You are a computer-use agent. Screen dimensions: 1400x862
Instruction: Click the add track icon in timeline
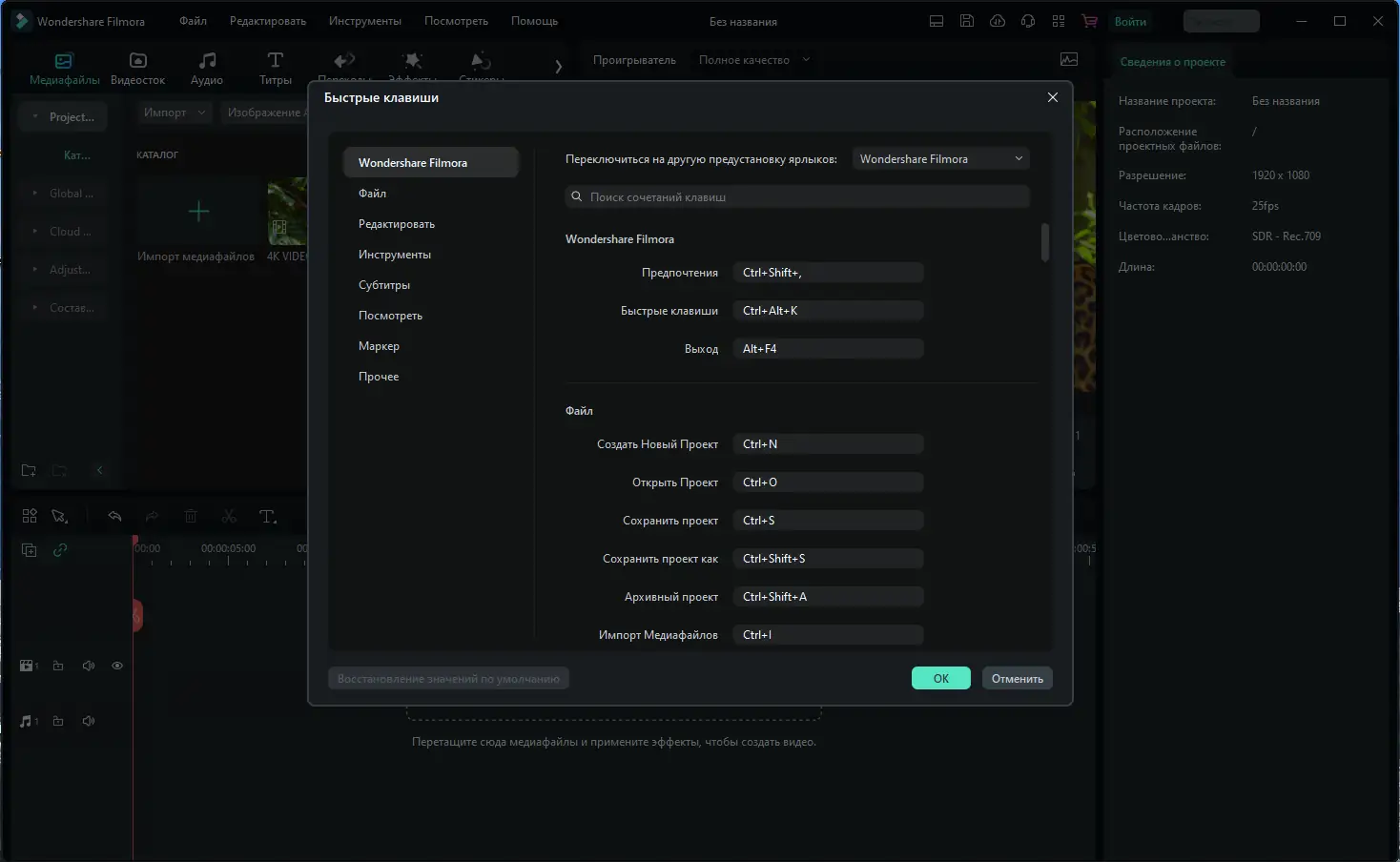(30, 550)
